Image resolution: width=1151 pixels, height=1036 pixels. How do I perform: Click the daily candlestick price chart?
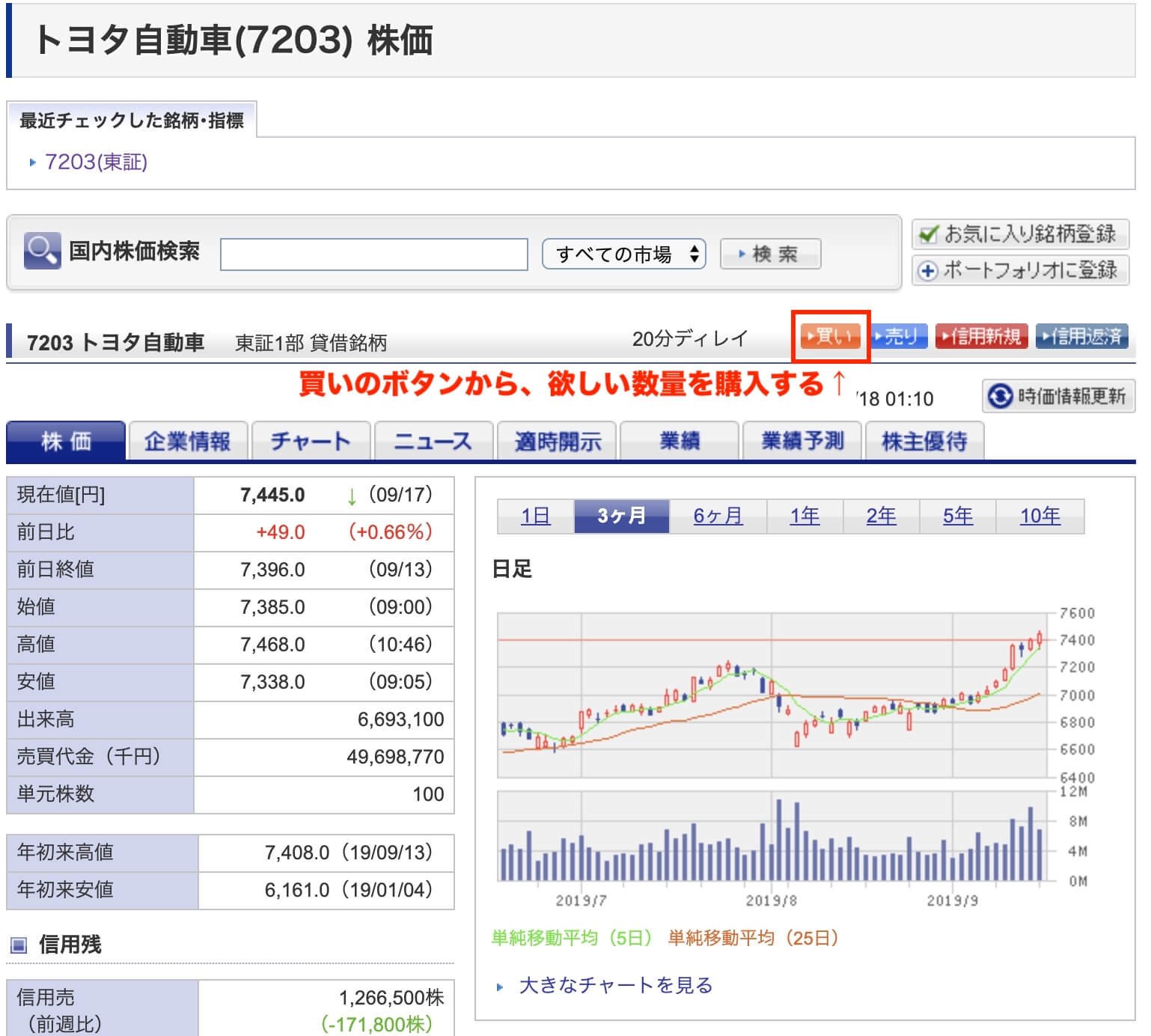tap(772, 695)
